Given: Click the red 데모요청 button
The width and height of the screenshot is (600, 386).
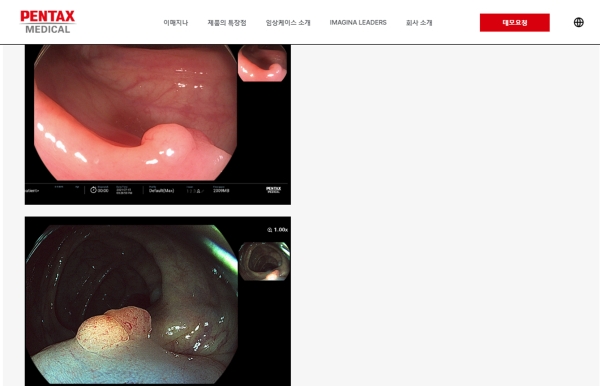Looking at the screenshot, I should coord(515,23).
